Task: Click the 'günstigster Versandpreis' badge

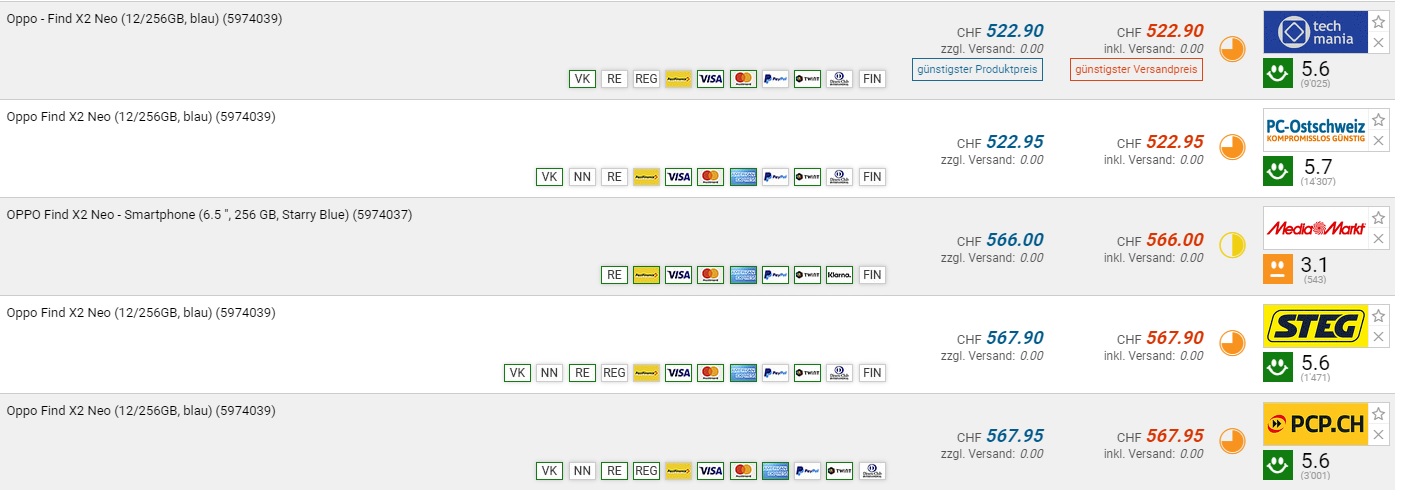Action: click(1136, 69)
